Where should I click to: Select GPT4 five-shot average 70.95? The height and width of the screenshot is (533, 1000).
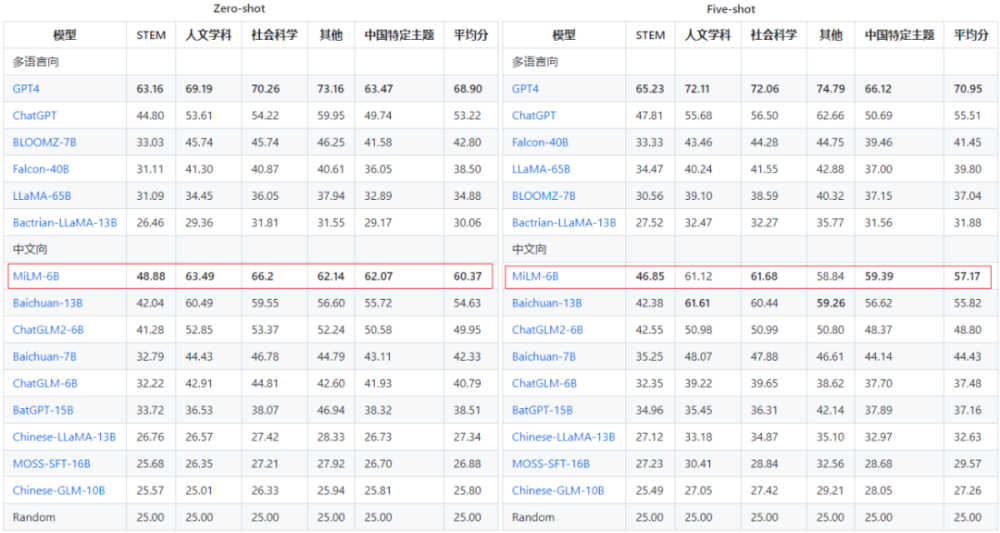(968, 89)
